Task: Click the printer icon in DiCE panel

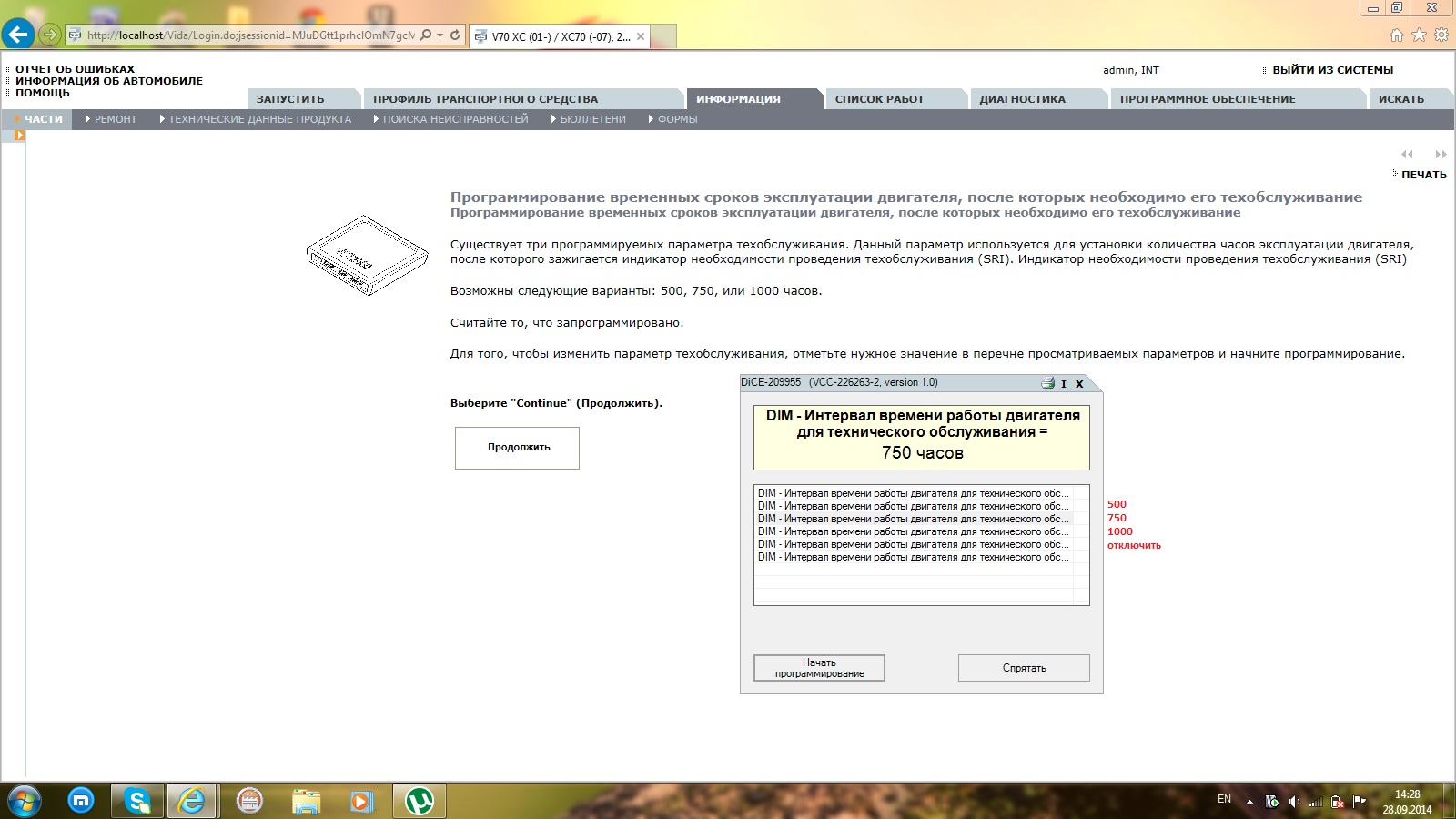Action: point(1047,383)
